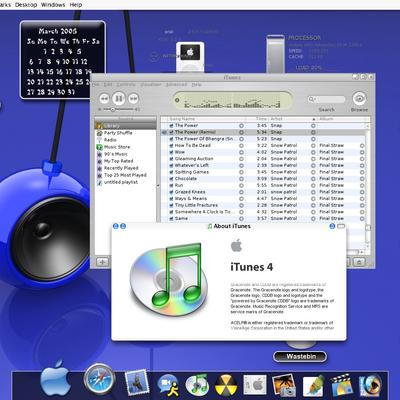Click the Browse eye button
Screen dimensions: 400x400
(x=359, y=98)
